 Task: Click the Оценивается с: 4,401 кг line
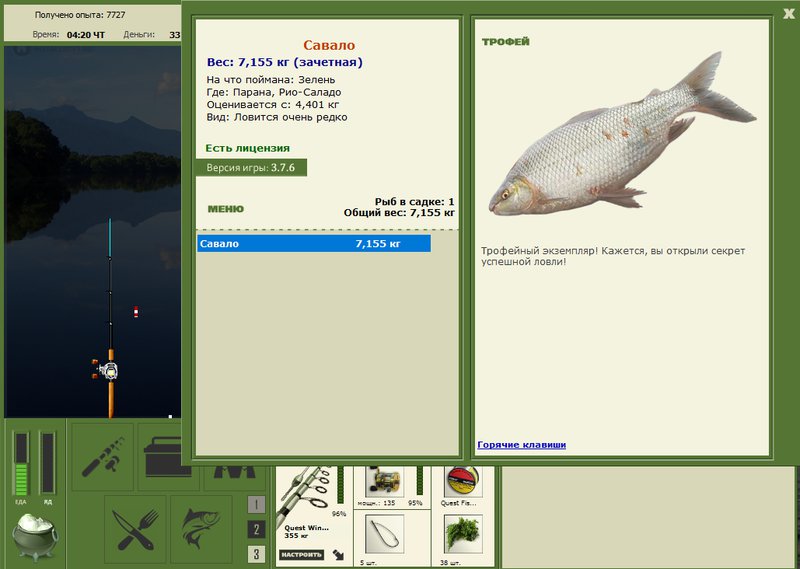pyautogui.click(x=272, y=105)
